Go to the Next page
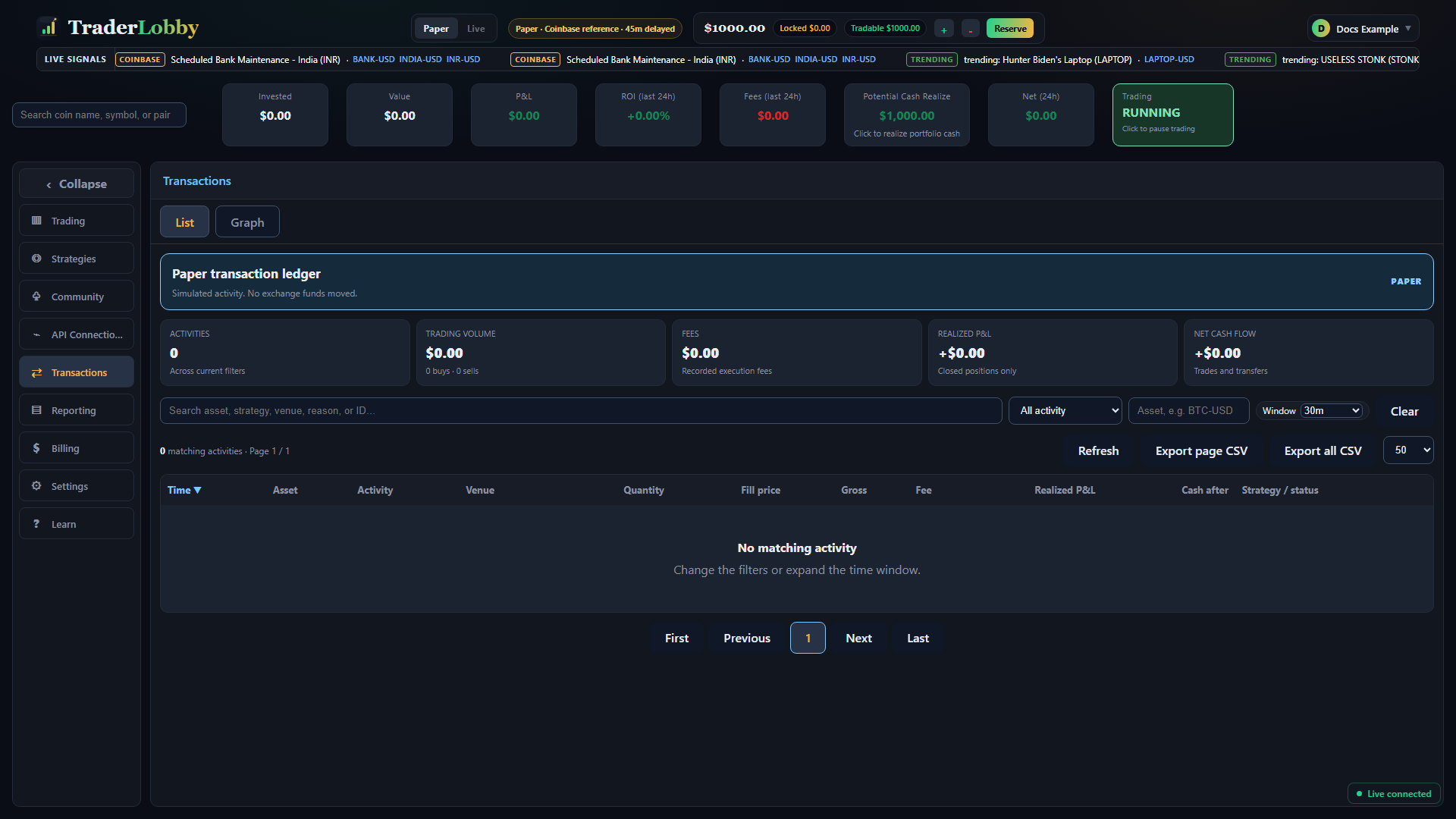The image size is (1456, 819). coord(858,638)
